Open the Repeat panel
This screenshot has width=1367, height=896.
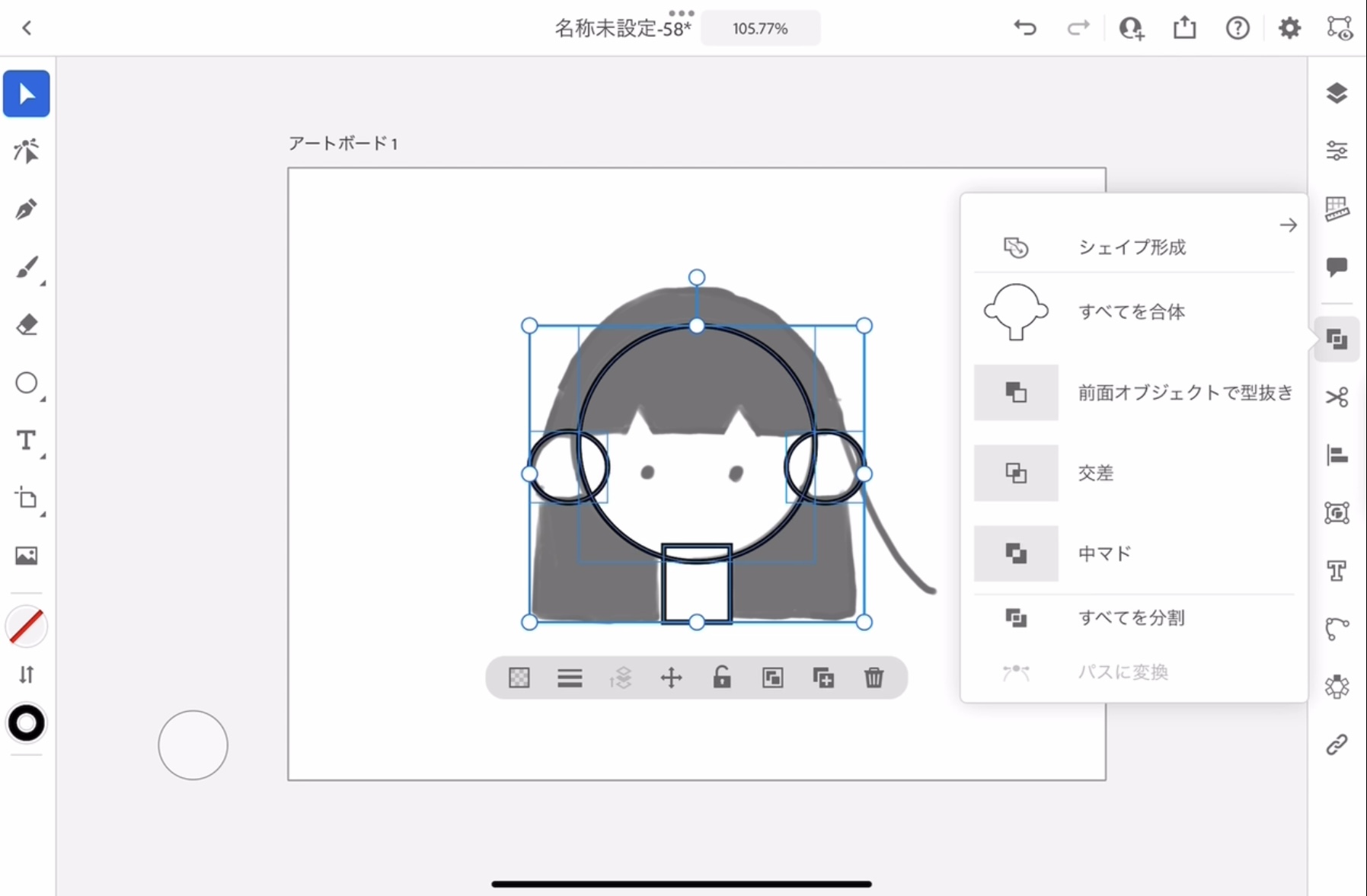pyautogui.click(x=1337, y=687)
